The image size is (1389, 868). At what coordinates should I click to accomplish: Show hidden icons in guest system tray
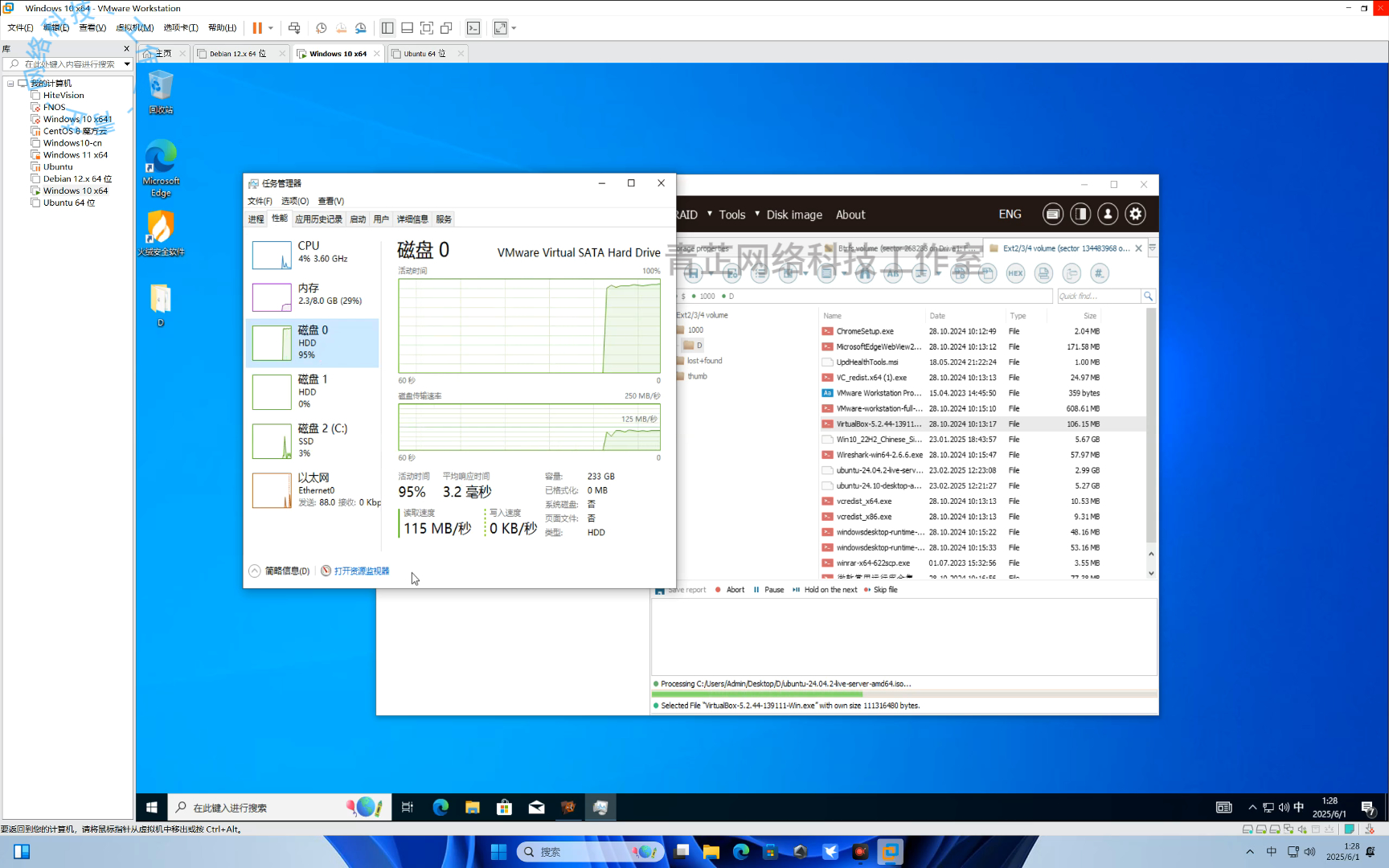(1252, 807)
